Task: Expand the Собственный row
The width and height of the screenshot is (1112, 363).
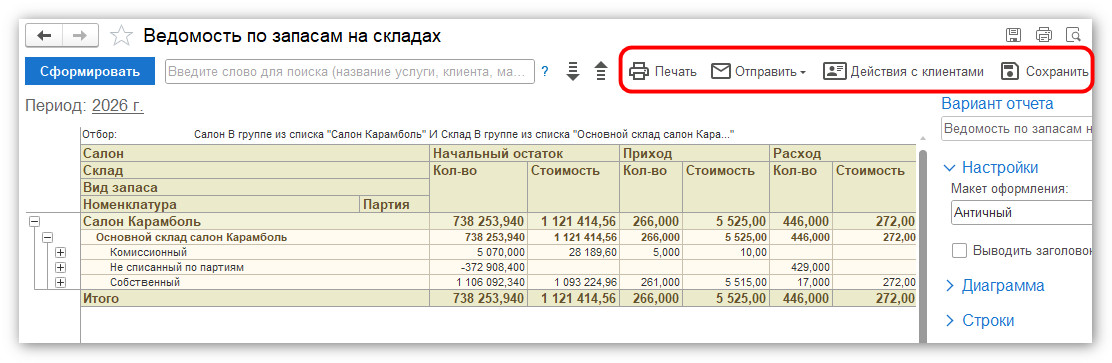Action: point(60,282)
